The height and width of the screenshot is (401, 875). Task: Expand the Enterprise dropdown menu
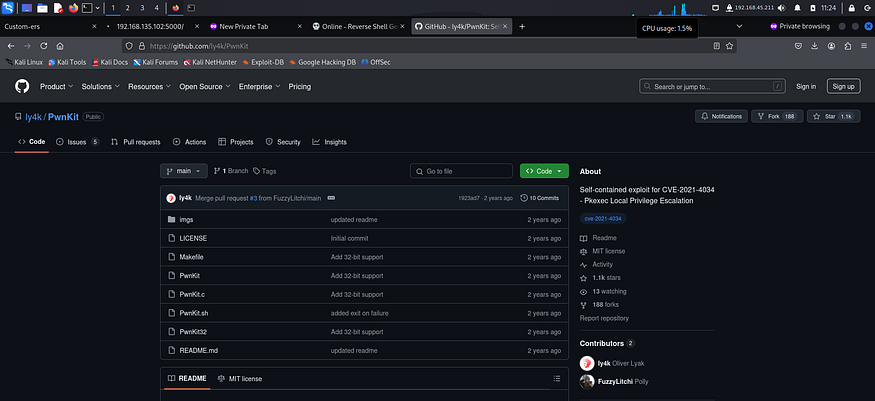point(259,86)
